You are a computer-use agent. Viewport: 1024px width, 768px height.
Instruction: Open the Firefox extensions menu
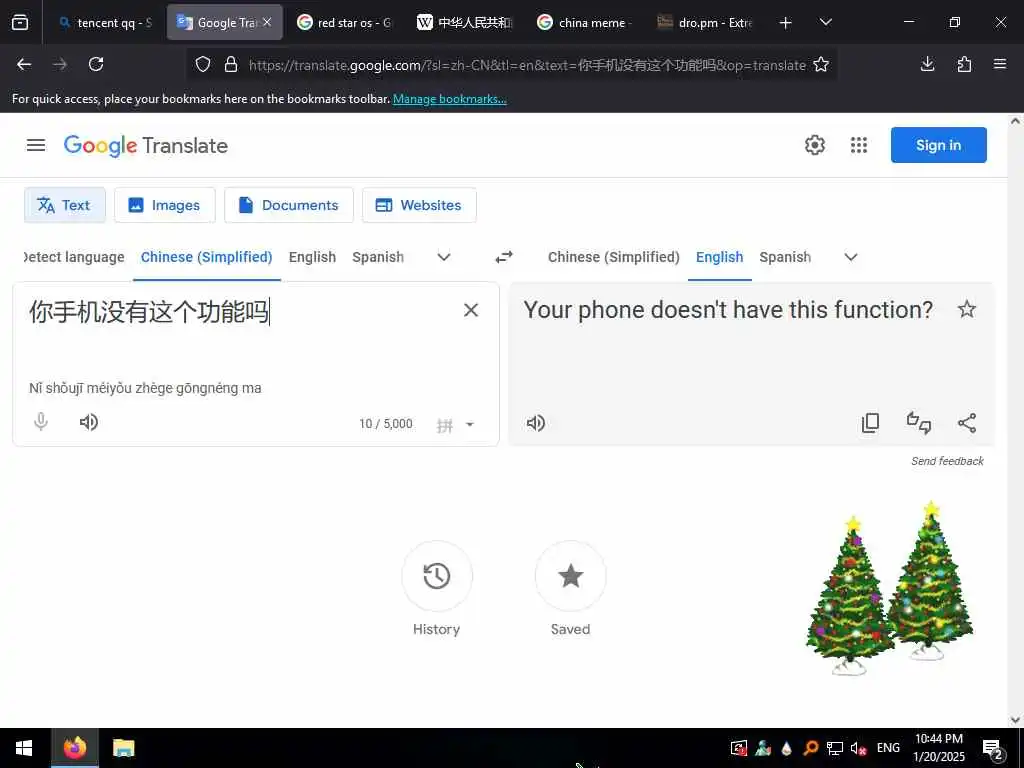[x=964, y=64]
